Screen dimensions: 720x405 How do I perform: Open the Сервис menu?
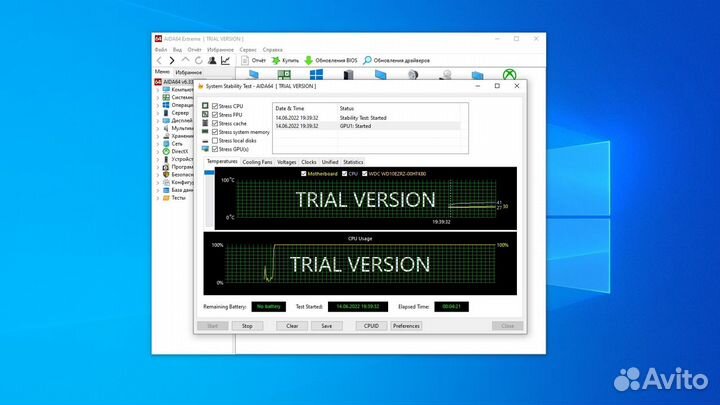pos(247,49)
